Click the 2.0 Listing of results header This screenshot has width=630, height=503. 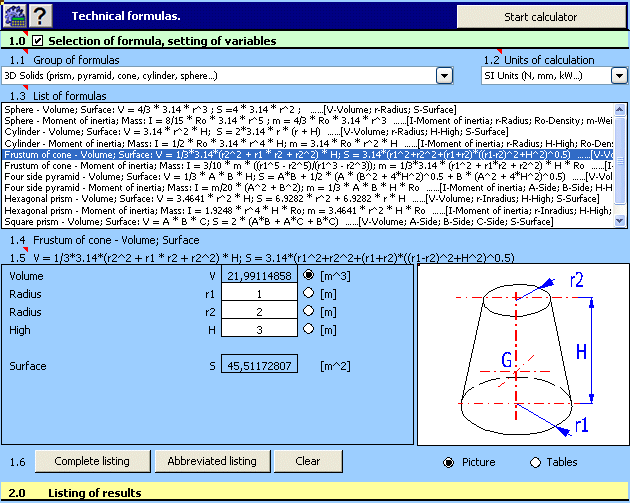(314, 493)
